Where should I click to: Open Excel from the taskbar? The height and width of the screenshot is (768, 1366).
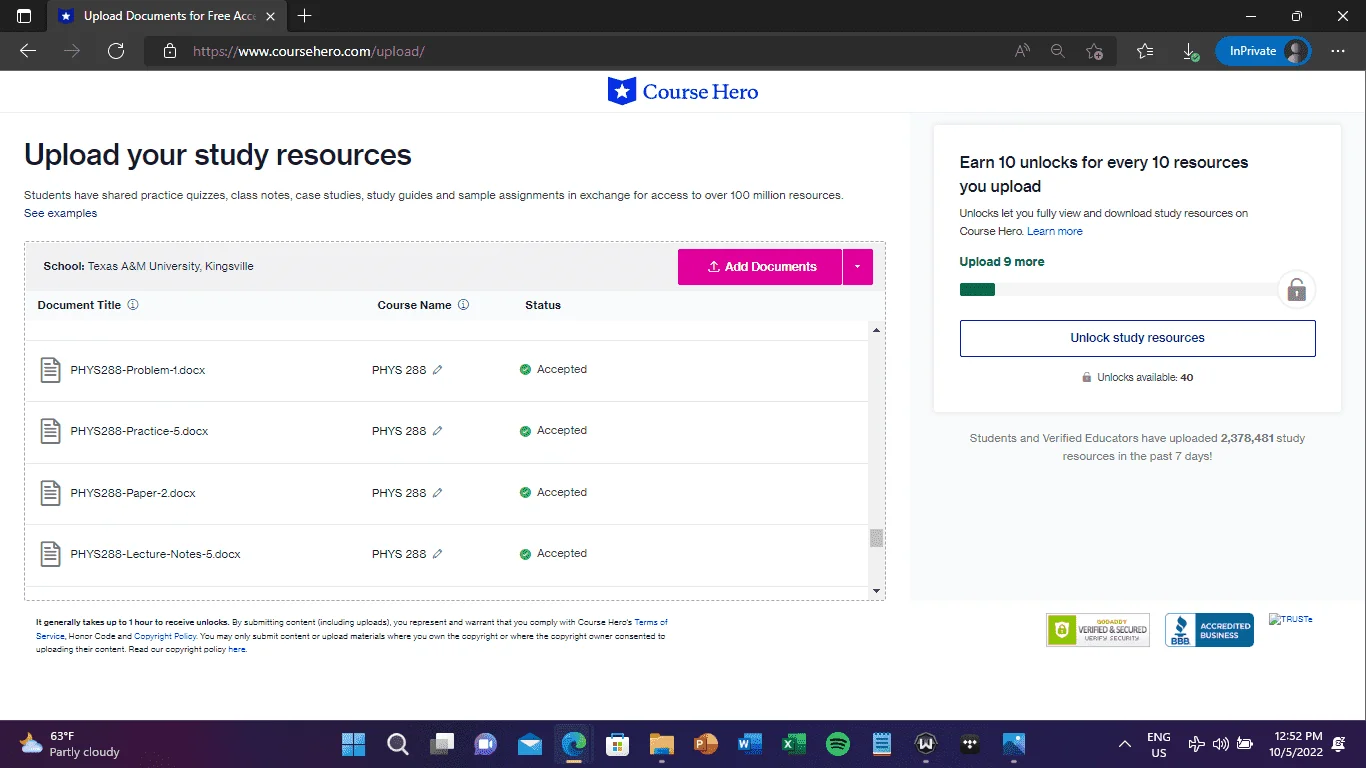pos(794,744)
